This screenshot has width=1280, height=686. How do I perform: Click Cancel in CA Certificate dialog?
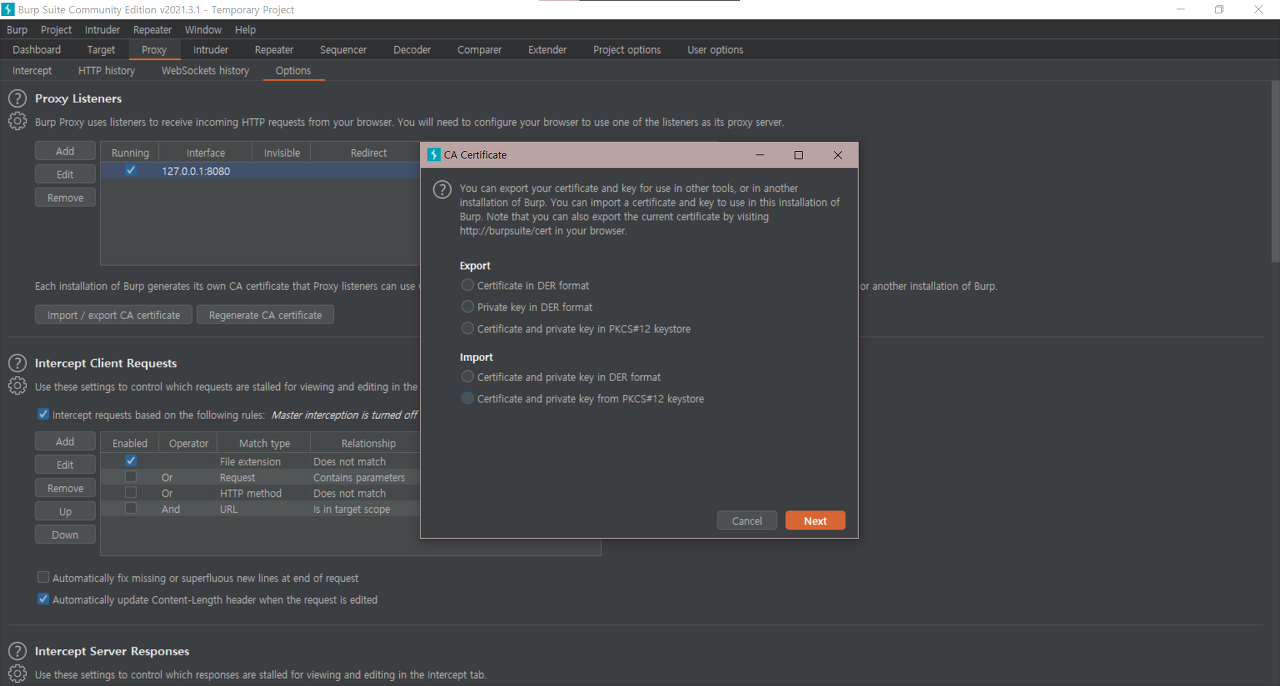pos(747,521)
